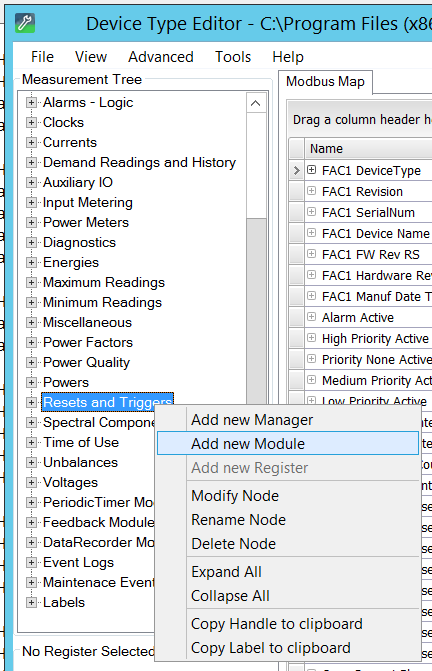Choose Collapse All in context menu
This screenshot has width=432, height=671.
(288, 596)
